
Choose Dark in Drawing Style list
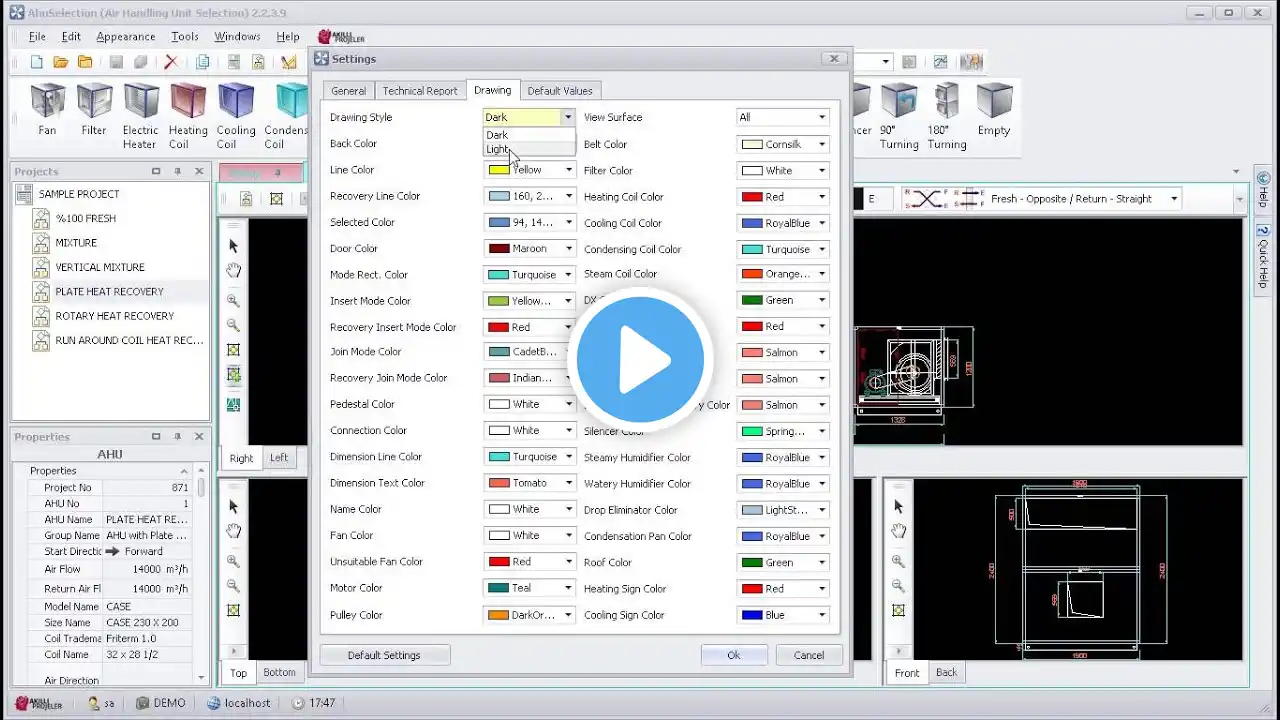pos(529,135)
